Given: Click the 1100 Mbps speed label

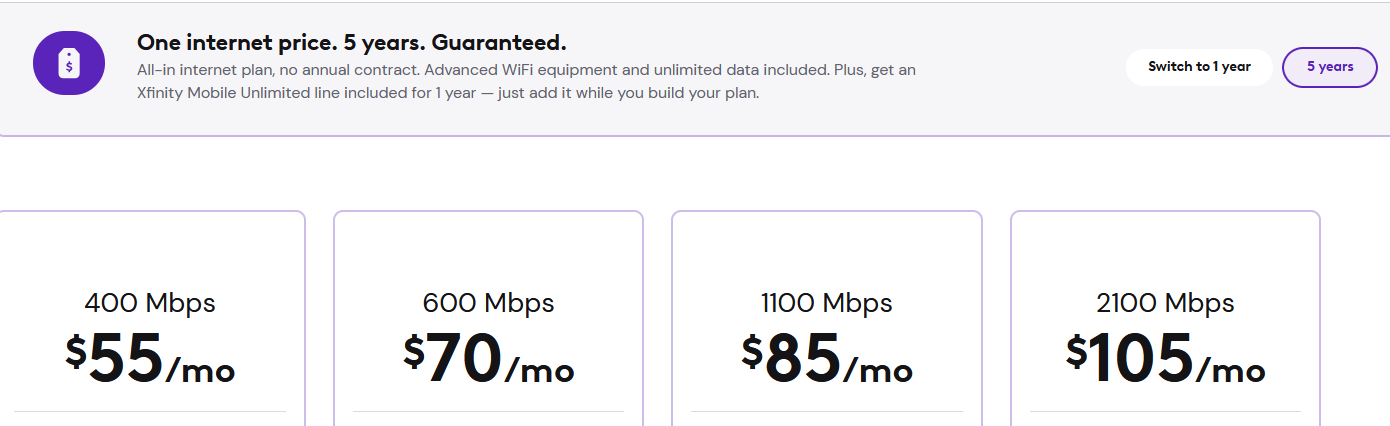Looking at the screenshot, I should [x=827, y=302].
